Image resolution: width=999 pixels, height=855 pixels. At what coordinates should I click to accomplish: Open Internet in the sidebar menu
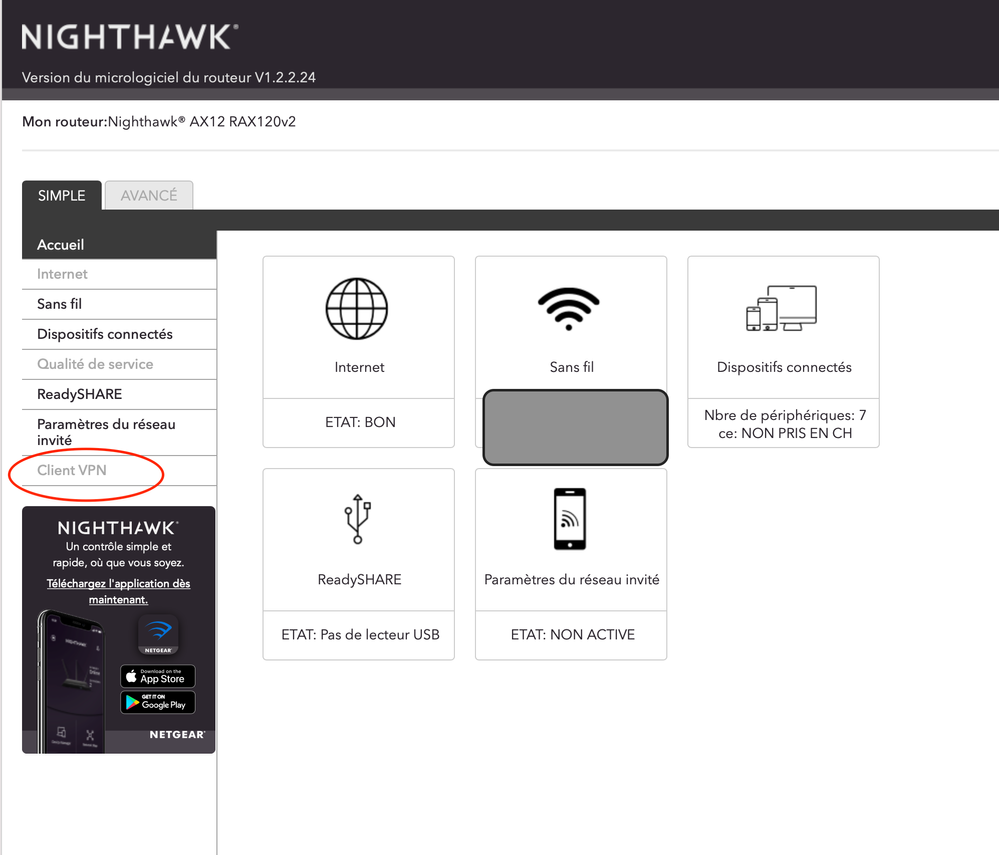119,274
